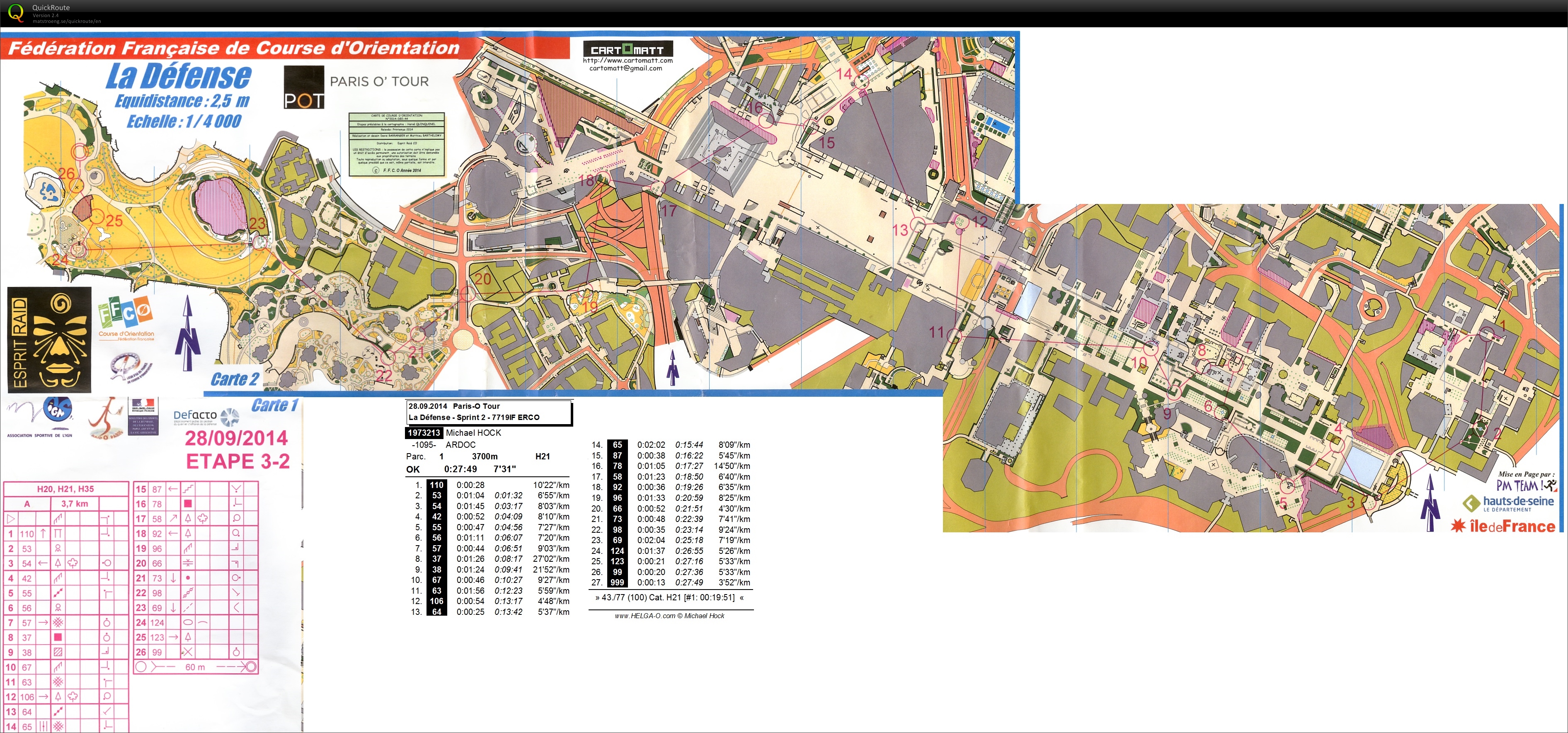Click control number 25 on the map
The width and height of the screenshot is (1568, 733).
[x=114, y=221]
